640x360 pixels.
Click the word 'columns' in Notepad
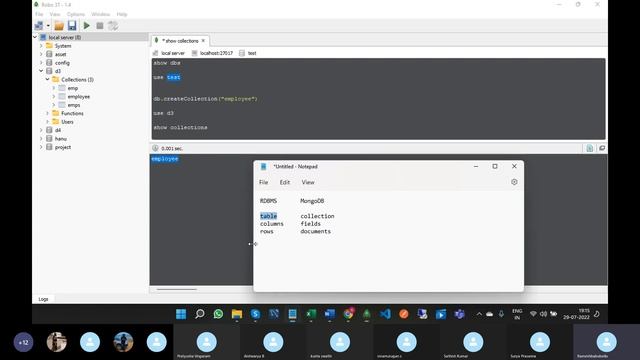271,224
